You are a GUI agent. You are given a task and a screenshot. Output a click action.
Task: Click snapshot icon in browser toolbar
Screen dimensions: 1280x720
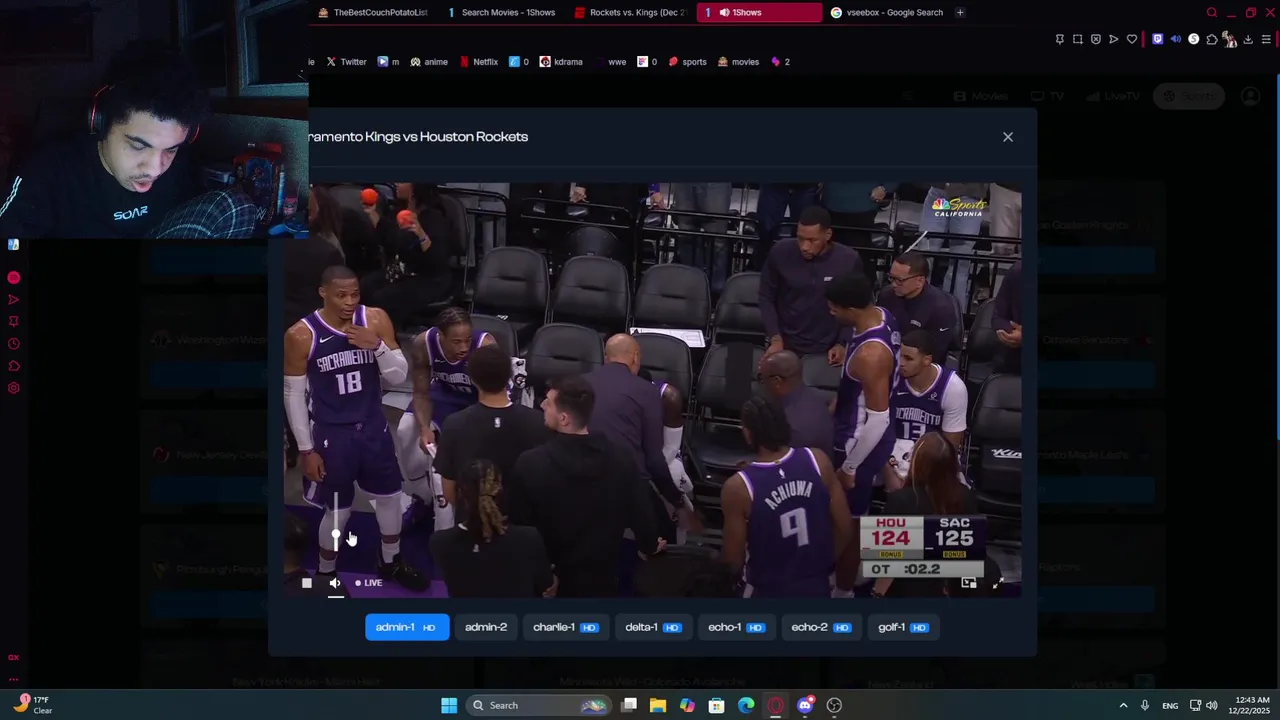click(x=1078, y=40)
